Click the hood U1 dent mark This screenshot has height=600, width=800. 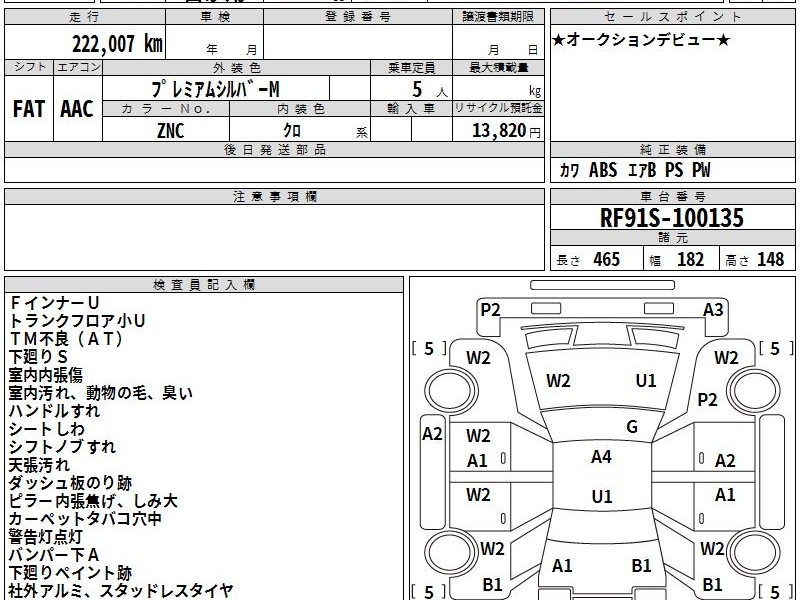point(646,381)
